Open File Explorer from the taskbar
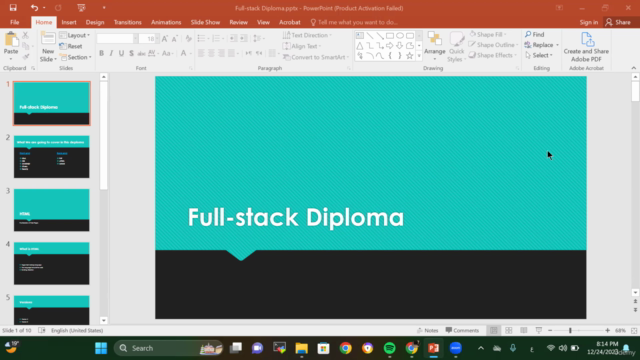Viewport: 640px width, 360px height. [x=302, y=348]
